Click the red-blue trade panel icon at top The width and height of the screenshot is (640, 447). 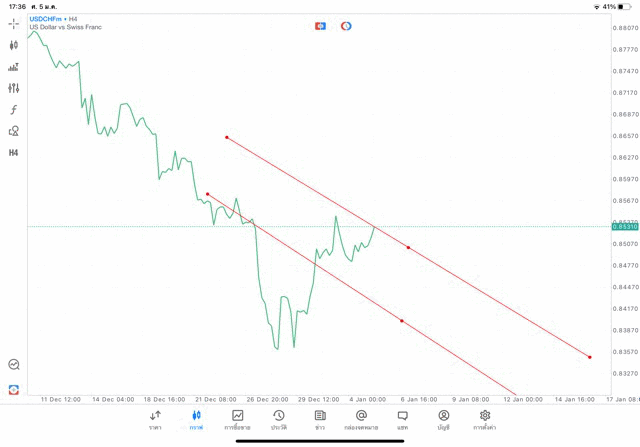click(x=320, y=26)
